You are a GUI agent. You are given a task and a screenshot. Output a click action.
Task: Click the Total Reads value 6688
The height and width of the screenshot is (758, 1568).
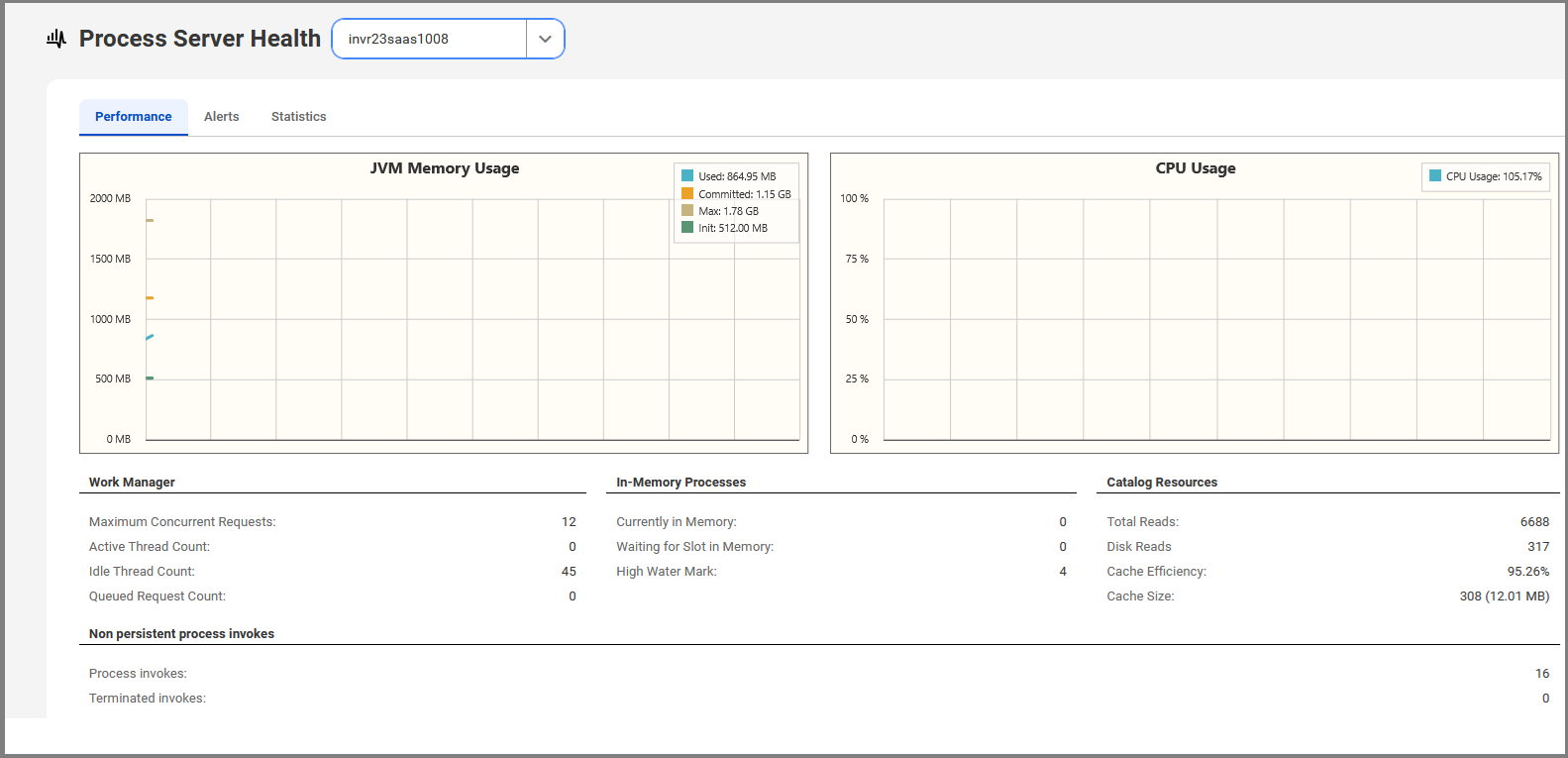pos(1534,522)
